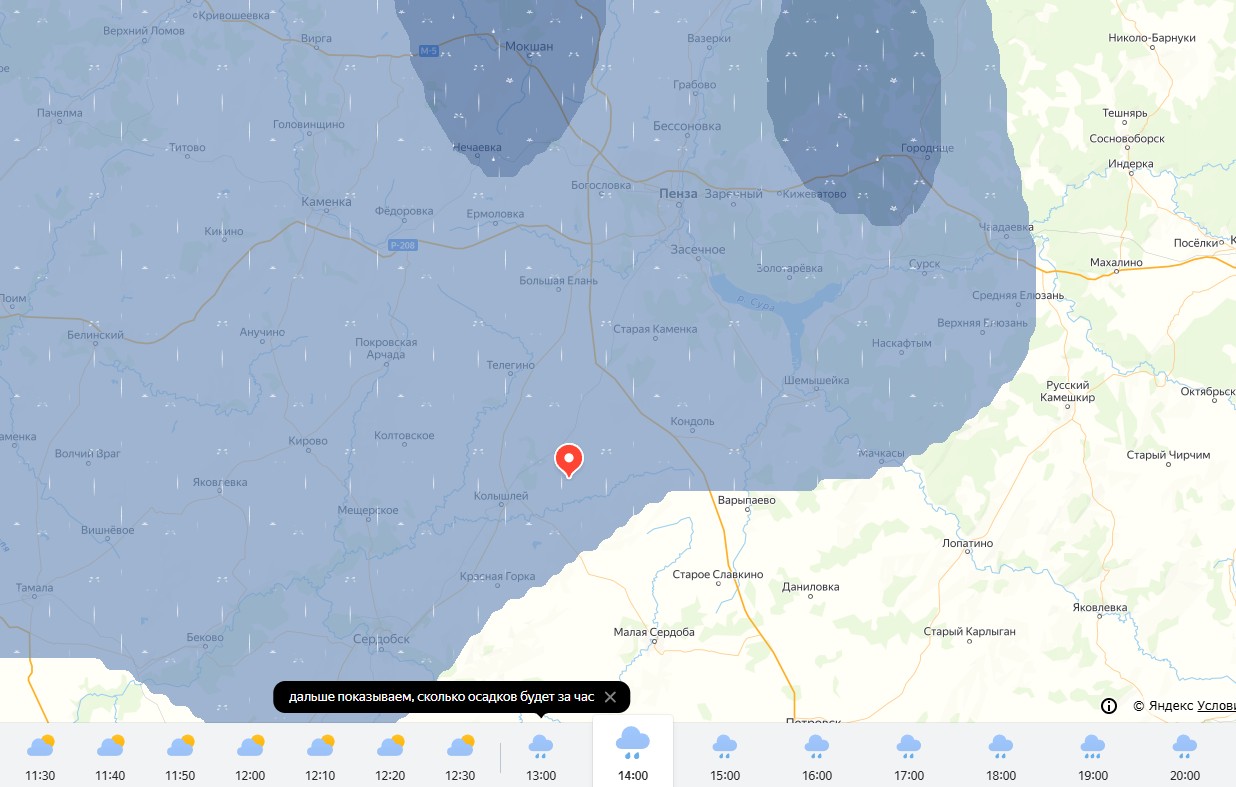Click the P-208 road badge

[x=401, y=245]
